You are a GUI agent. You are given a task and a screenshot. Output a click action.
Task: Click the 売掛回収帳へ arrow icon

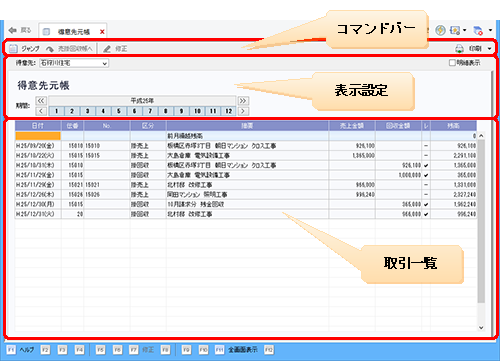50,49
